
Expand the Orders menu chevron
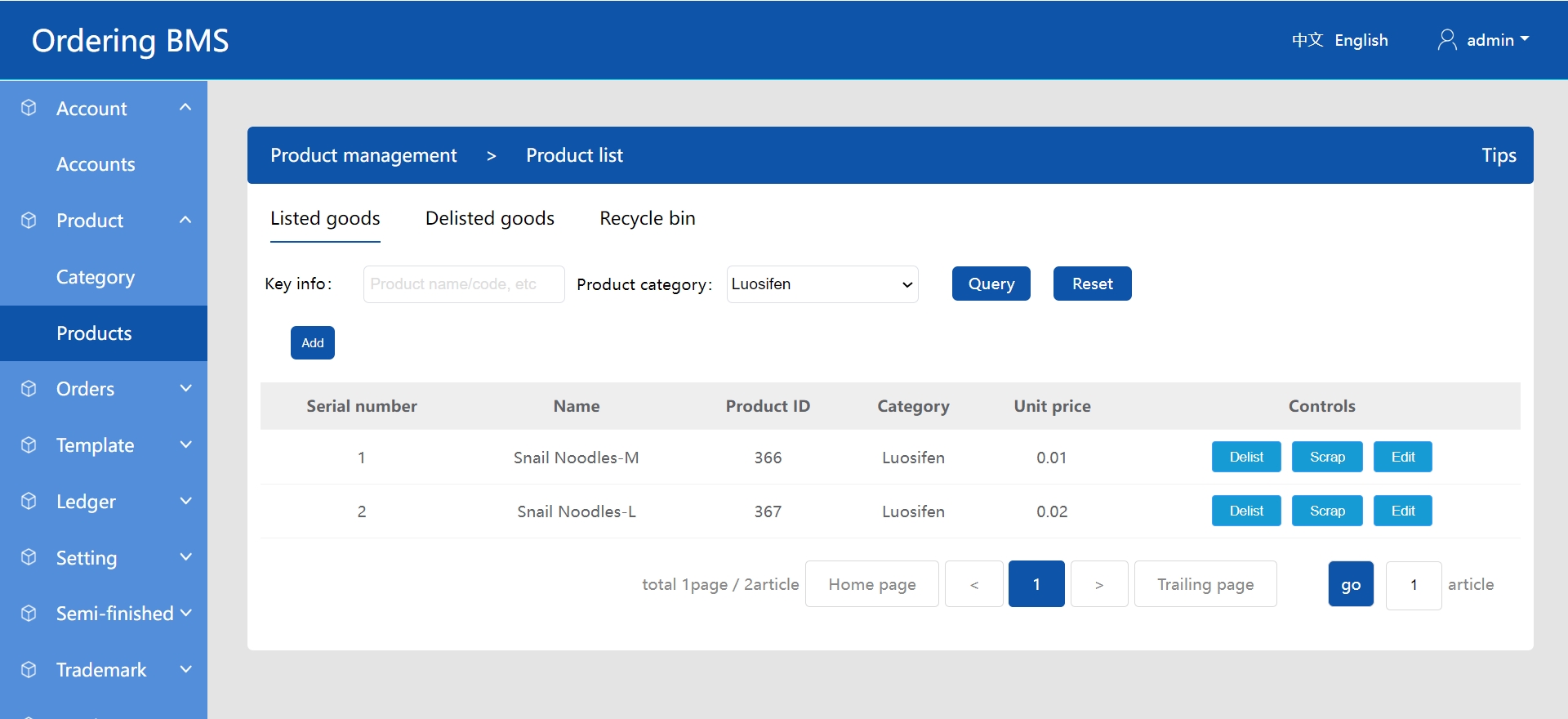click(186, 388)
